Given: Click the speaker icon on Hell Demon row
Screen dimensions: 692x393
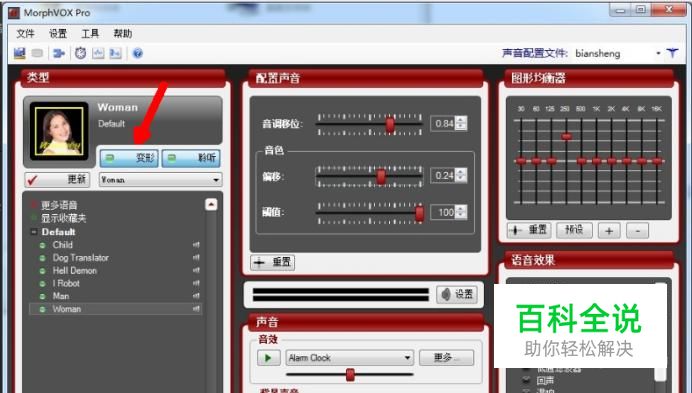Looking at the screenshot, I should 196,270.
